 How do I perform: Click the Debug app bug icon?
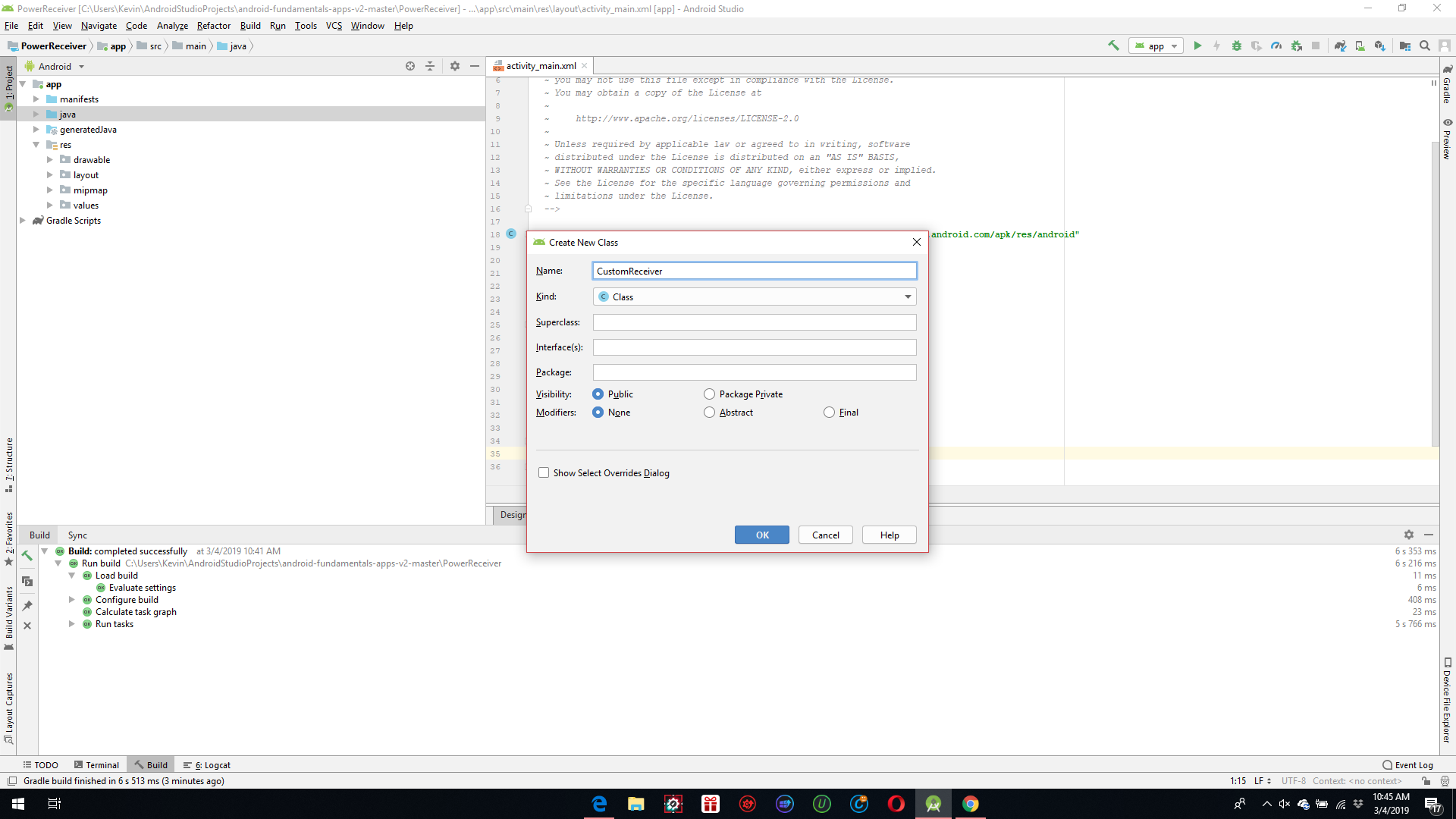click(x=1237, y=45)
